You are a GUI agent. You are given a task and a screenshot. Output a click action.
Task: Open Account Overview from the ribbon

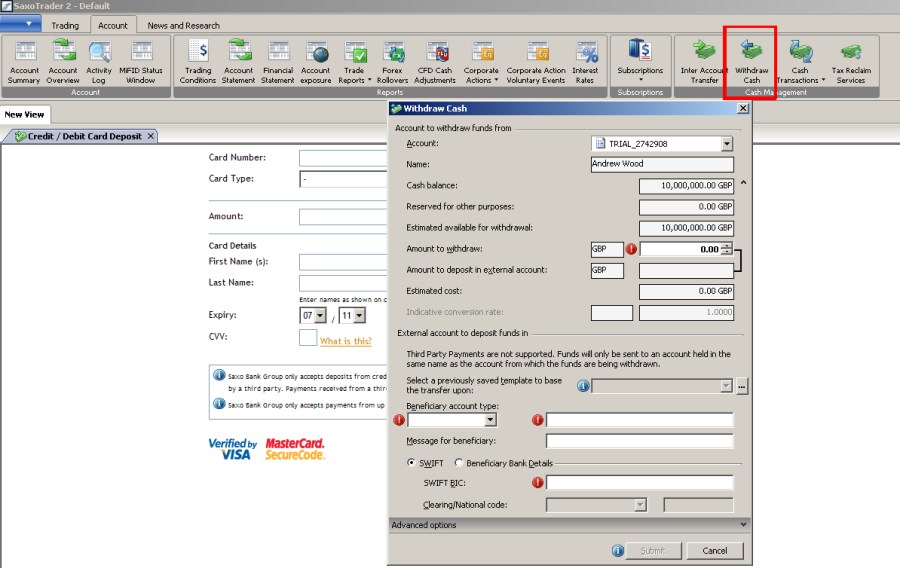(x=63, y=63)
